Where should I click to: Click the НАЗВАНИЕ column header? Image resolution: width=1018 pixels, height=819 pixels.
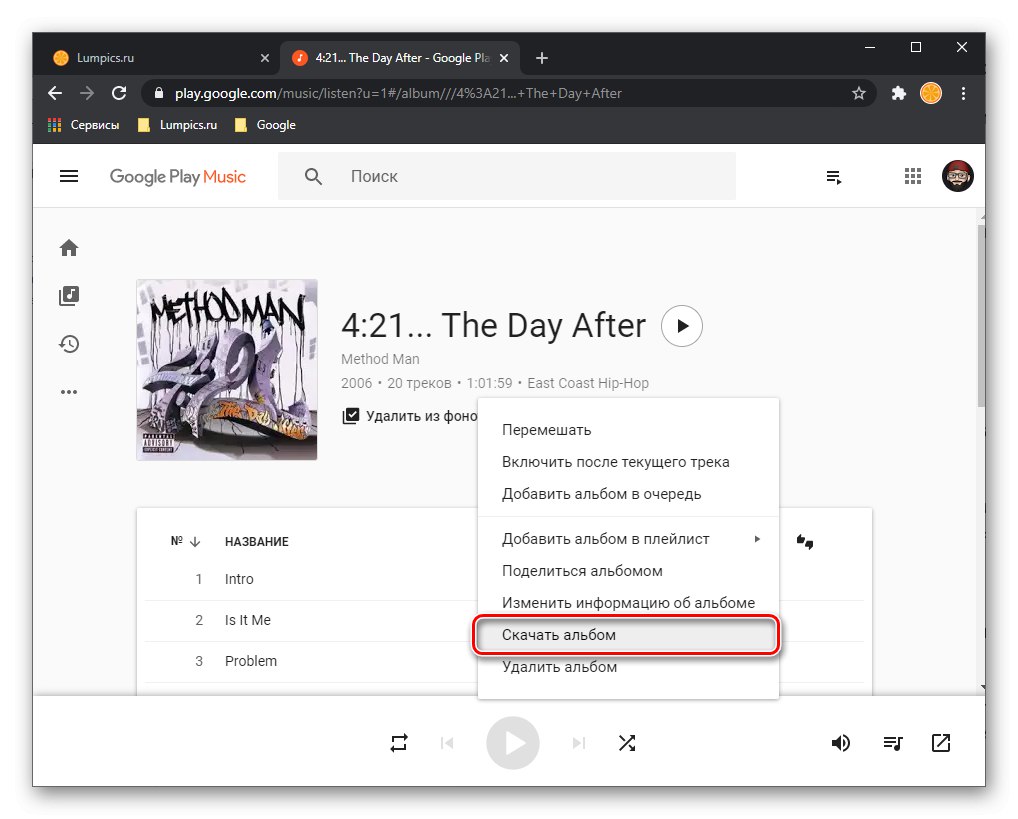256,542
